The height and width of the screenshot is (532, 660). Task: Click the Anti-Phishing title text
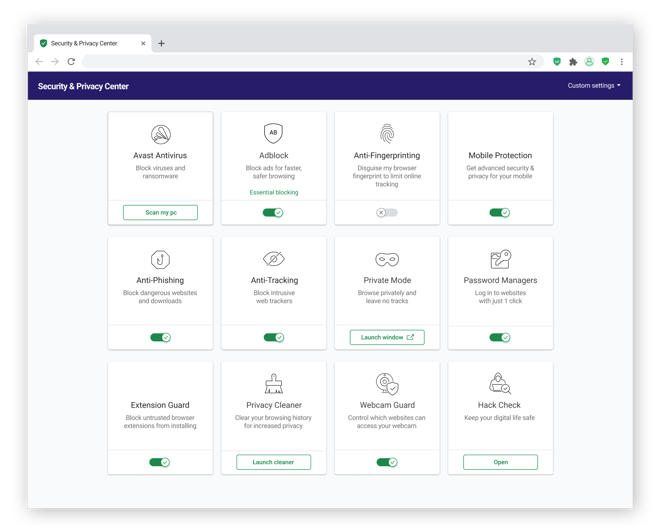[x=160, y=280]
